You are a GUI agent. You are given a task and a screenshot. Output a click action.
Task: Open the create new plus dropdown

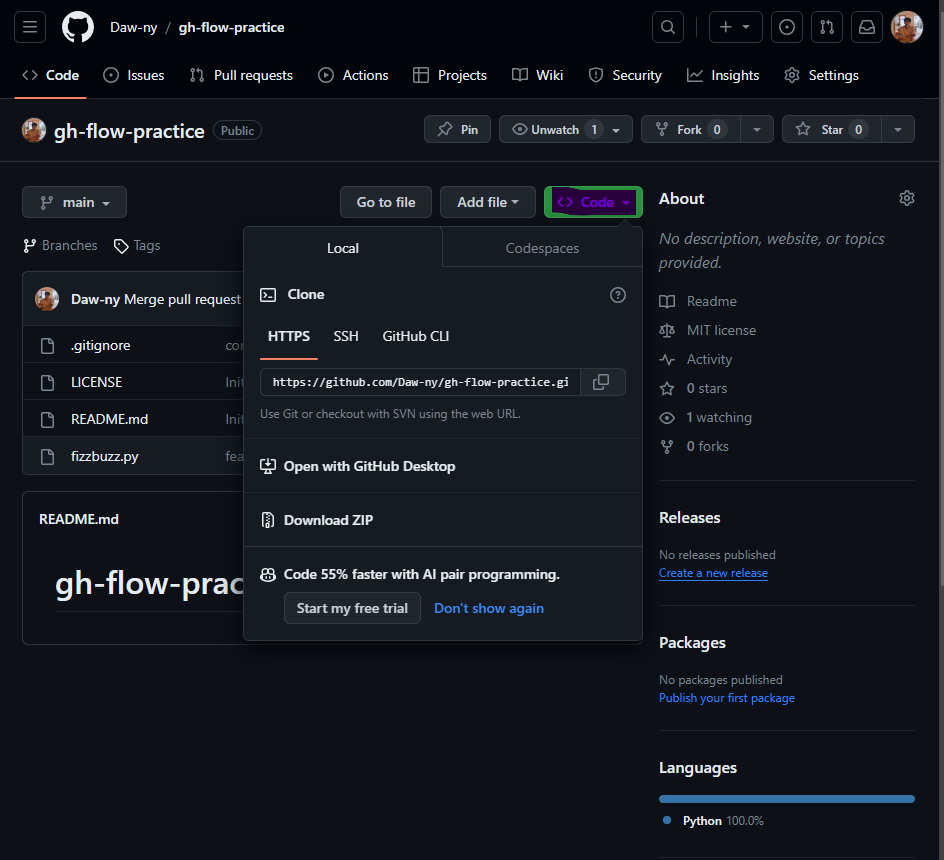tap(735, 27)
